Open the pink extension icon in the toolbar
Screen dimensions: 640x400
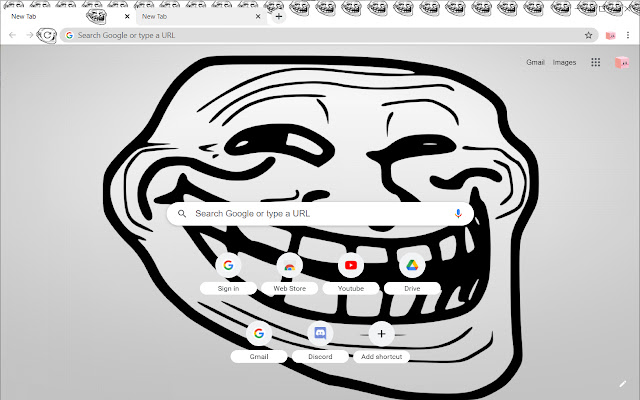(610, 36)
